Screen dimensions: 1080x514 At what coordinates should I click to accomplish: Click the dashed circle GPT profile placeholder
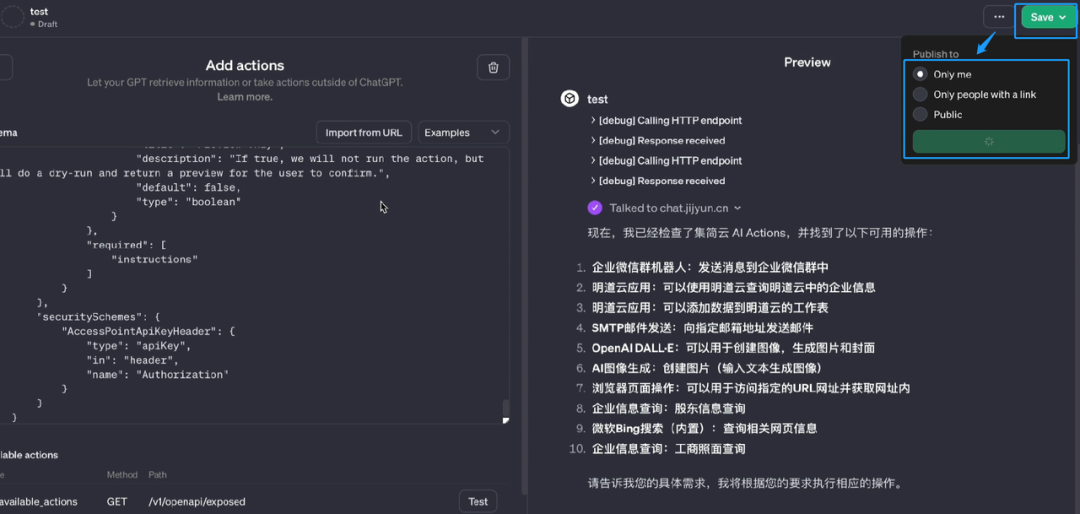point(12,17)
